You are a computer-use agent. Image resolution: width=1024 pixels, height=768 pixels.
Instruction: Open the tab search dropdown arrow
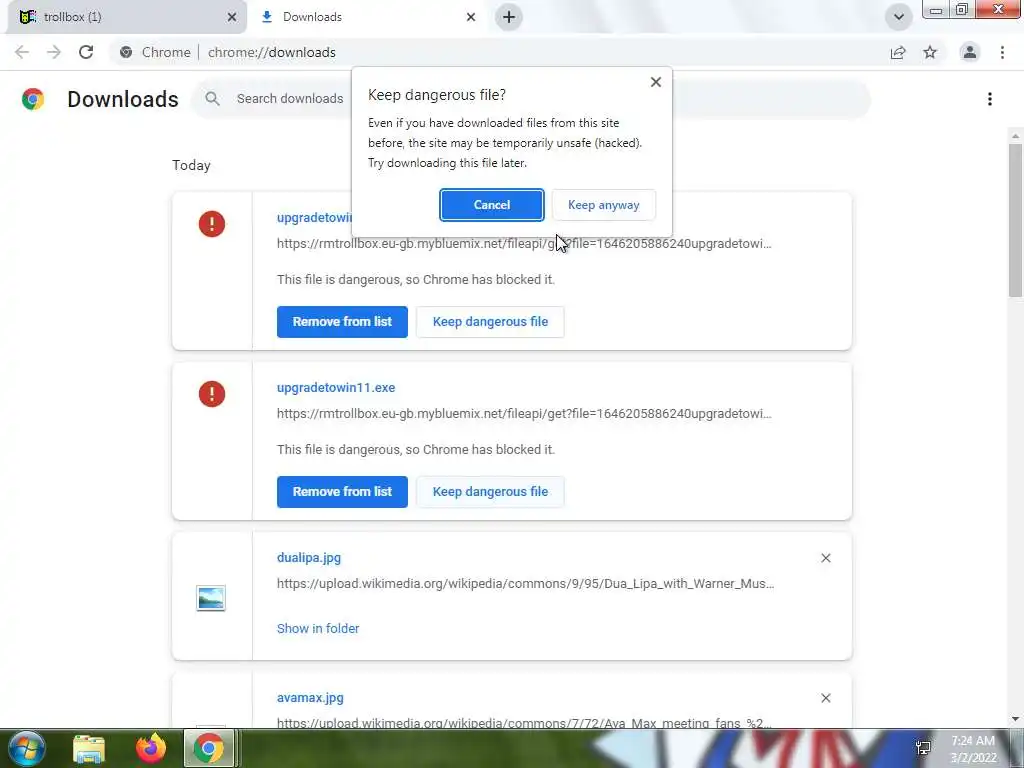(899, 17)
